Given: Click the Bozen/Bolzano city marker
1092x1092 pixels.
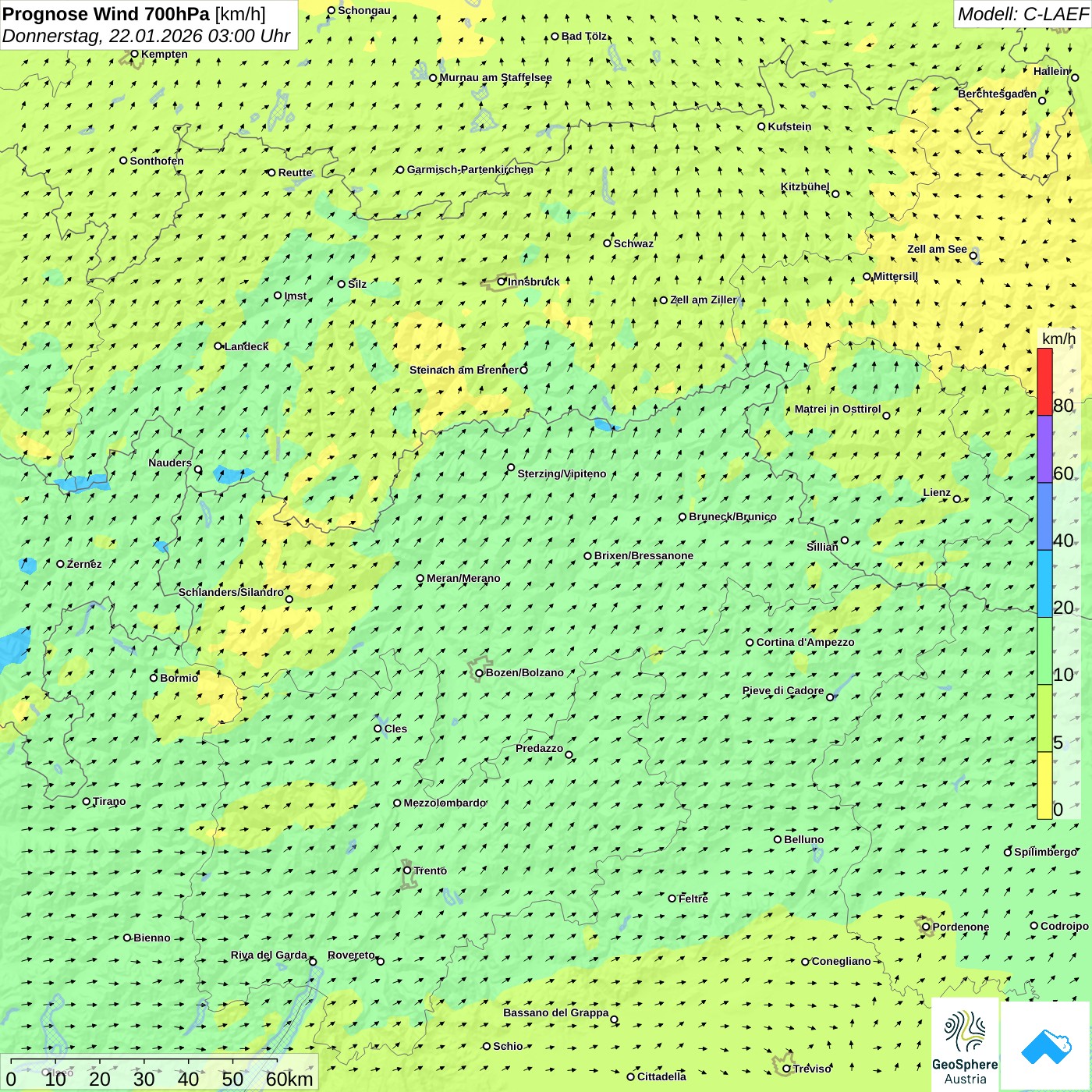Looking at the screenshot, I should tap(479, 672).
